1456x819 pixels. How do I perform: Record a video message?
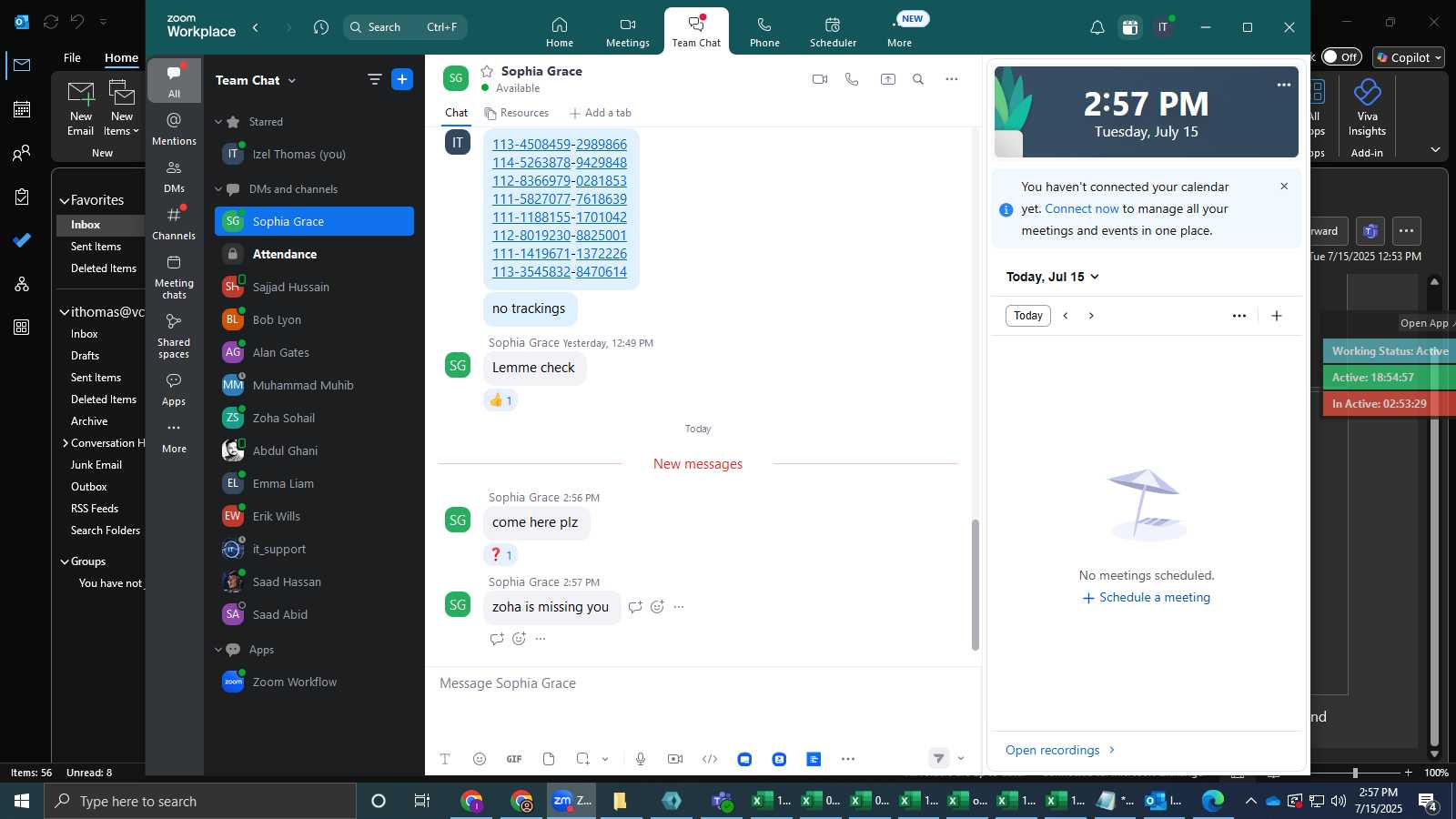point(675,759)
